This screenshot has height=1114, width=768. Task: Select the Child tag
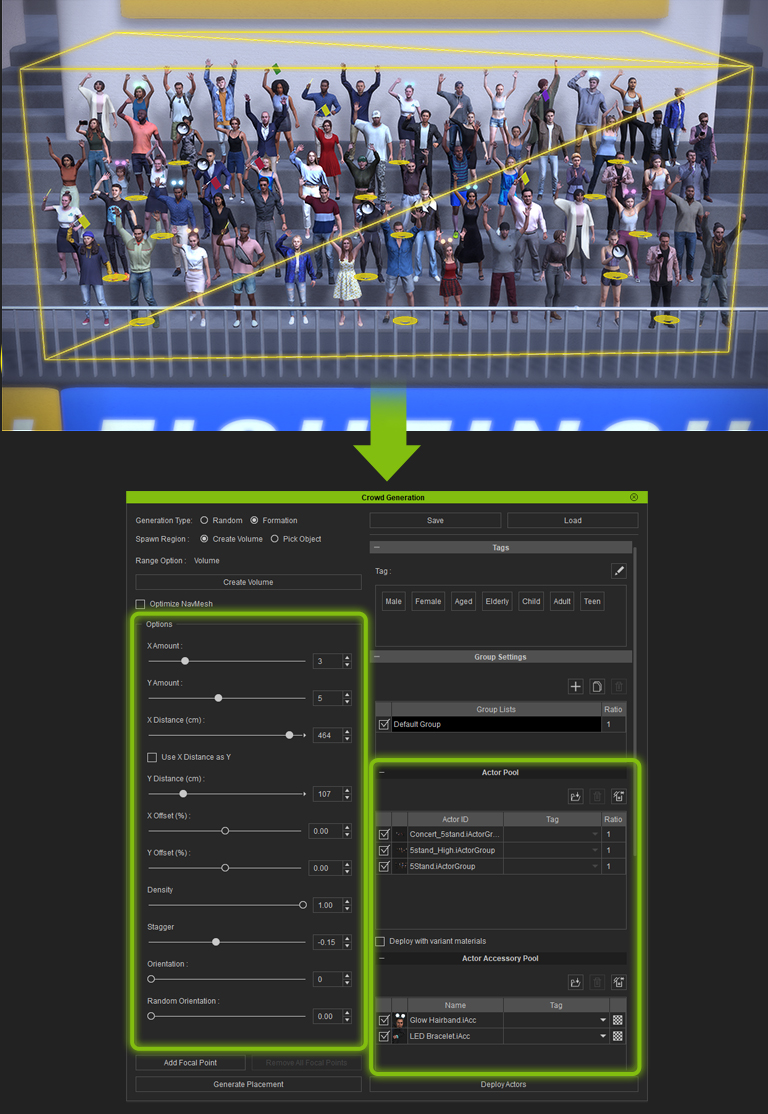531,601
